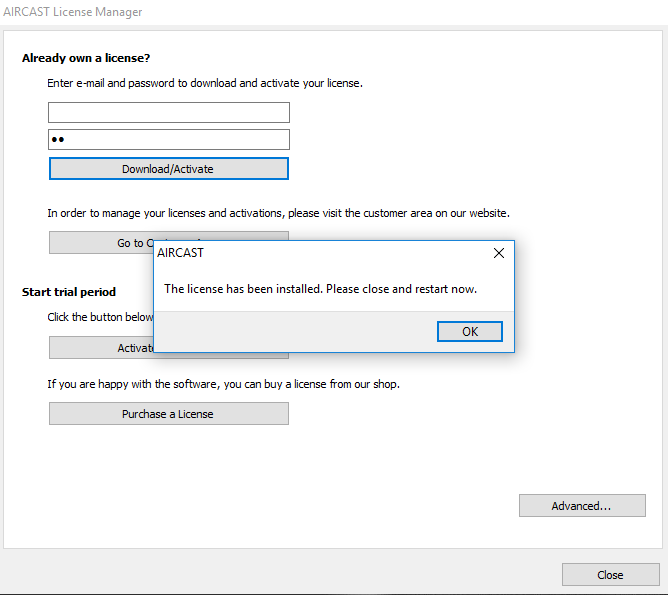Click the 'license has been installed' message text

click(320, 289)
